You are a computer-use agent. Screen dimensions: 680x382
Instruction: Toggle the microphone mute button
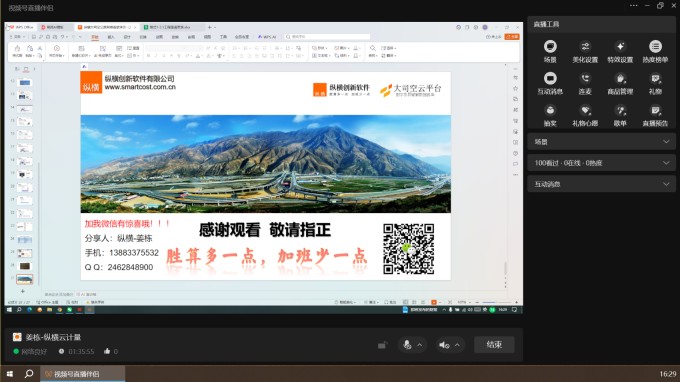407,345
